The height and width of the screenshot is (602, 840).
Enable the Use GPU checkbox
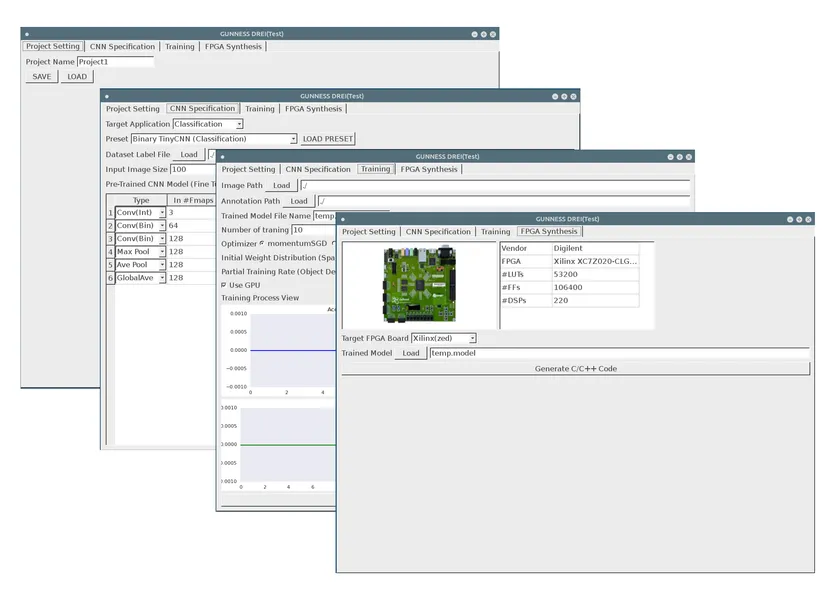tap(224, 285)
